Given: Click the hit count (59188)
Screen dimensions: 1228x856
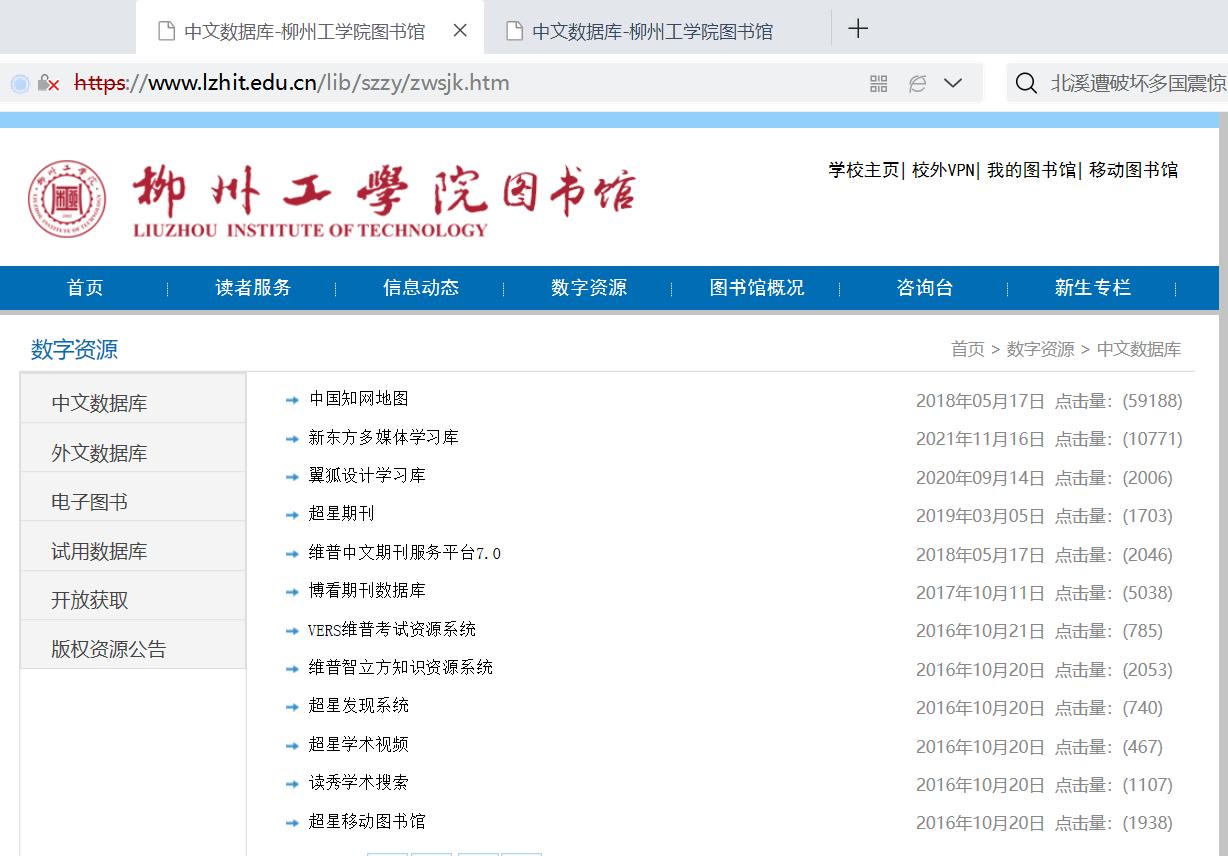Looking at the screenshot, I should tap(1150, 401).
